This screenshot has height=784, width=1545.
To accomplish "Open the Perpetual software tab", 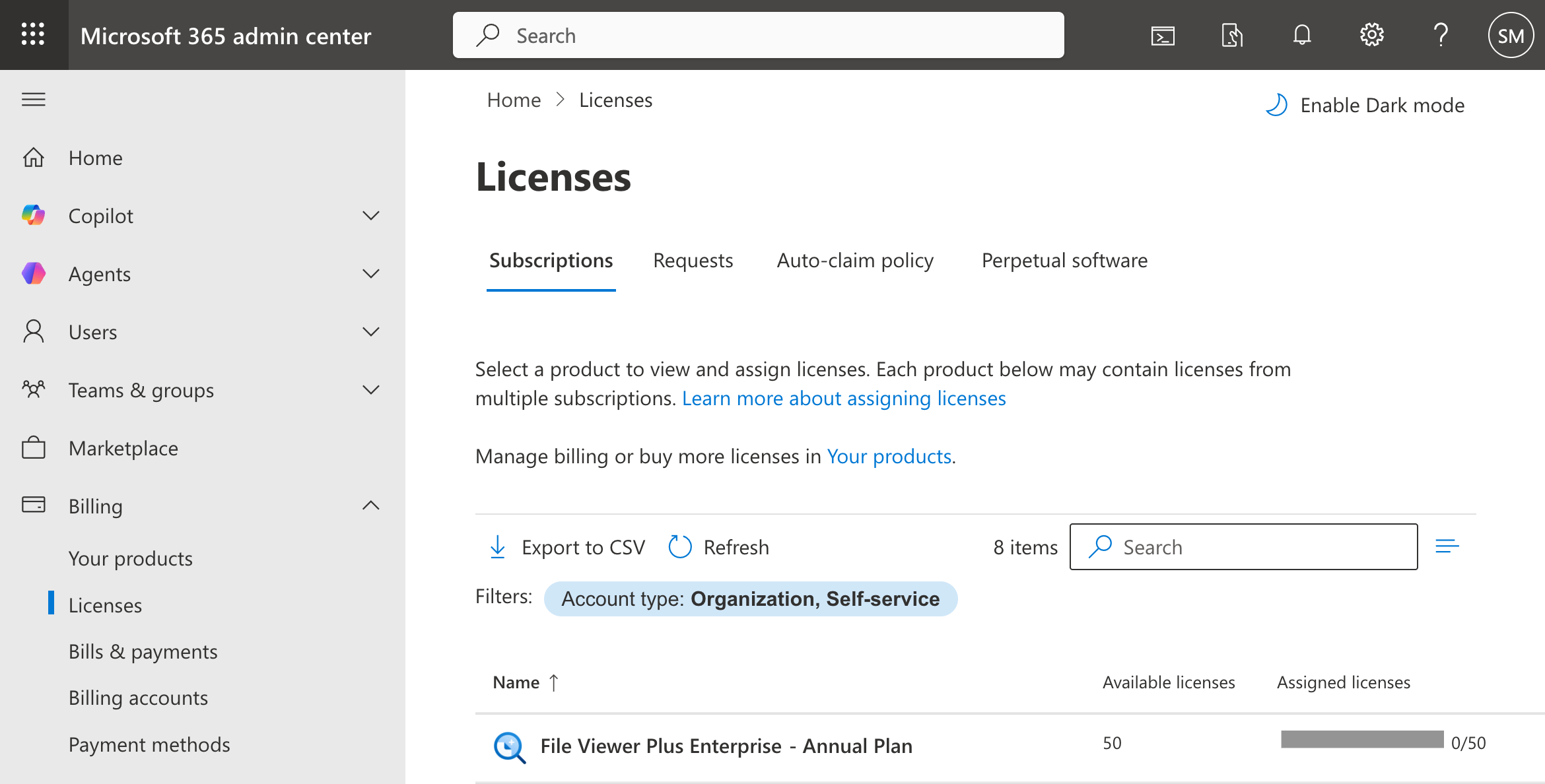I will 1064,260.
